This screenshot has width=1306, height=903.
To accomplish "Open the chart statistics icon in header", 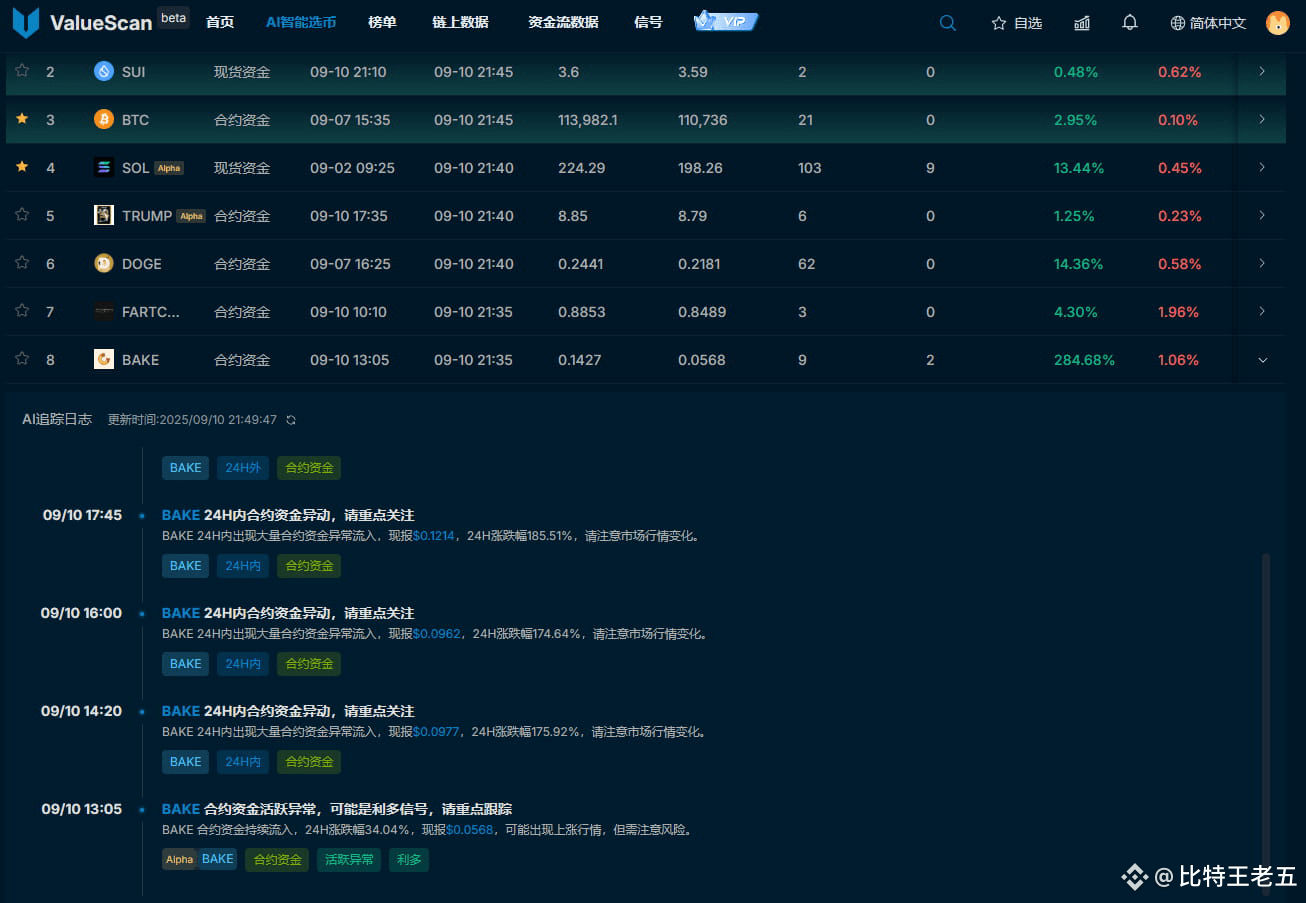I will 1082,22.
